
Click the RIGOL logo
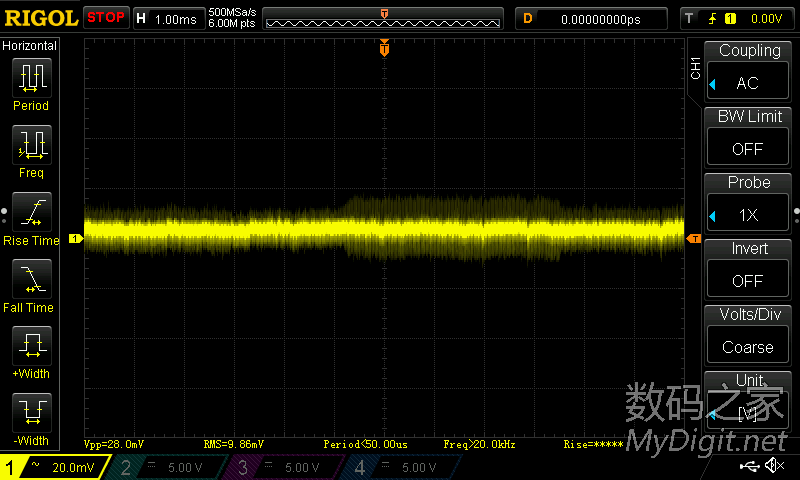tap(41, 18)
